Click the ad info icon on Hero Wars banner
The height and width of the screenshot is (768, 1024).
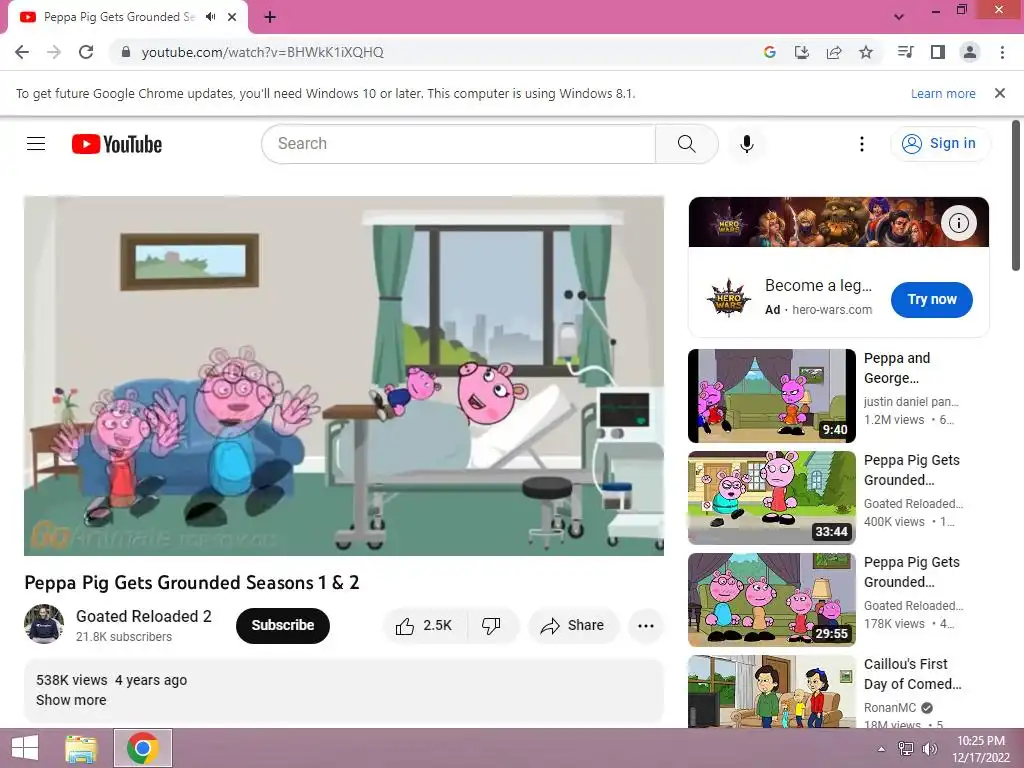pyautogui.click(x=959, y=223)
